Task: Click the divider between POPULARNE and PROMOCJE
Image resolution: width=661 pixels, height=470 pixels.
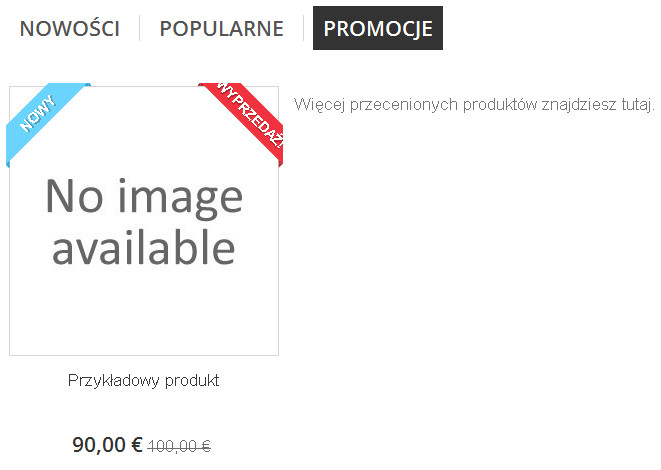Action: click(x=303, y=28)
